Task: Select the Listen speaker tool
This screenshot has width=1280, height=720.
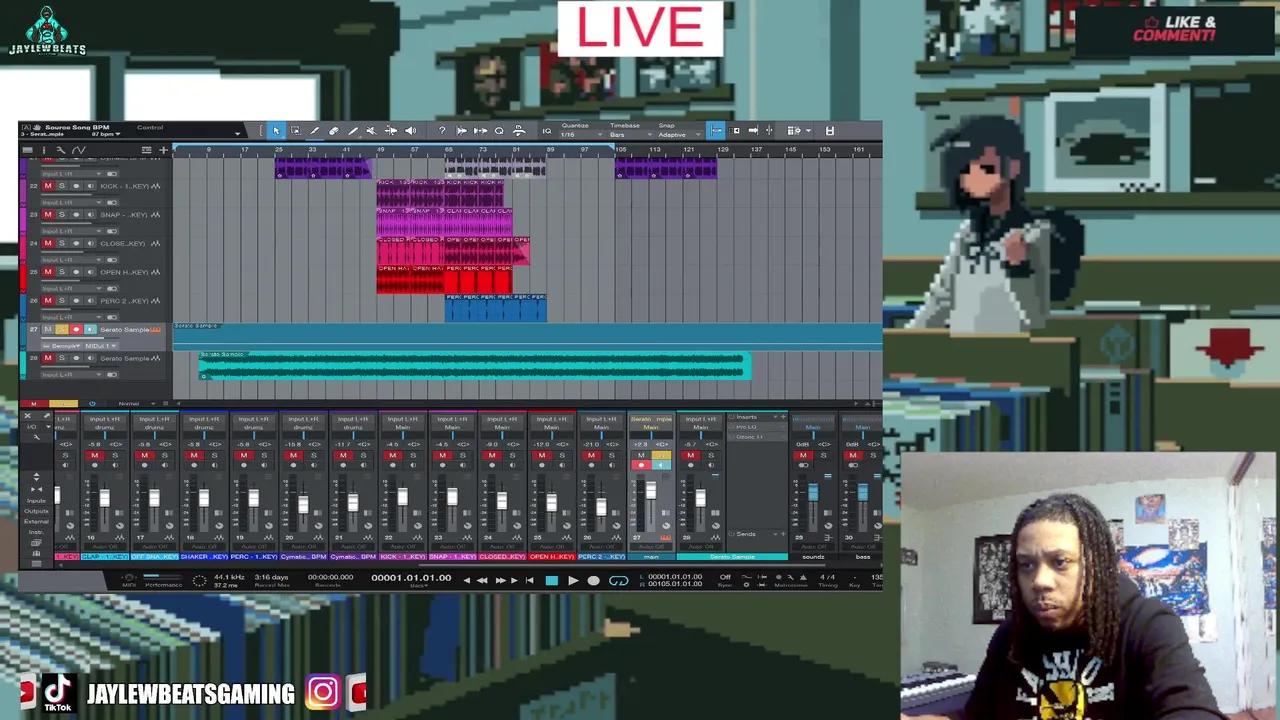Action: point(410,131)
